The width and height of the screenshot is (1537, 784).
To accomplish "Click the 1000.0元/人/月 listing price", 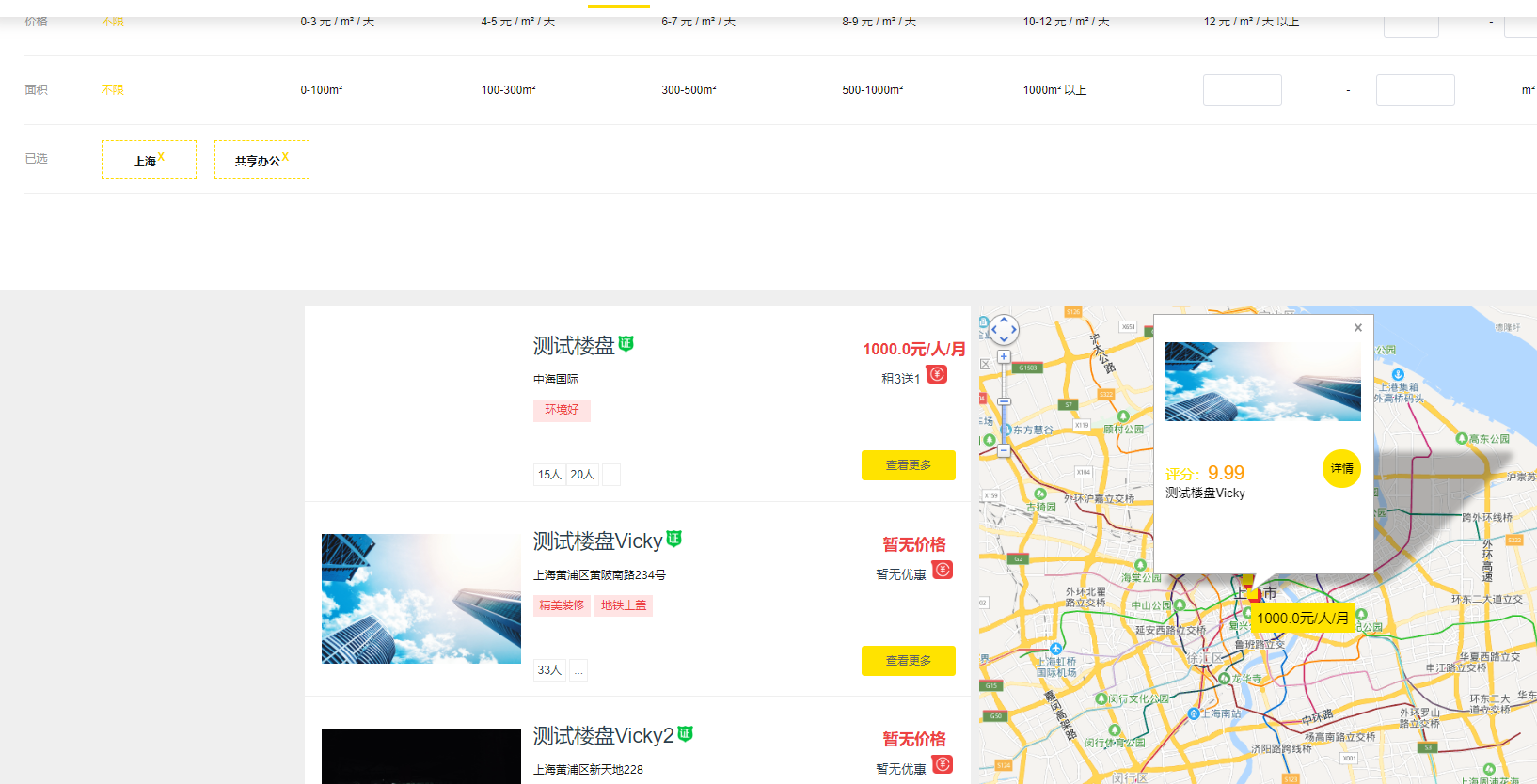I will tap(914, 349).
